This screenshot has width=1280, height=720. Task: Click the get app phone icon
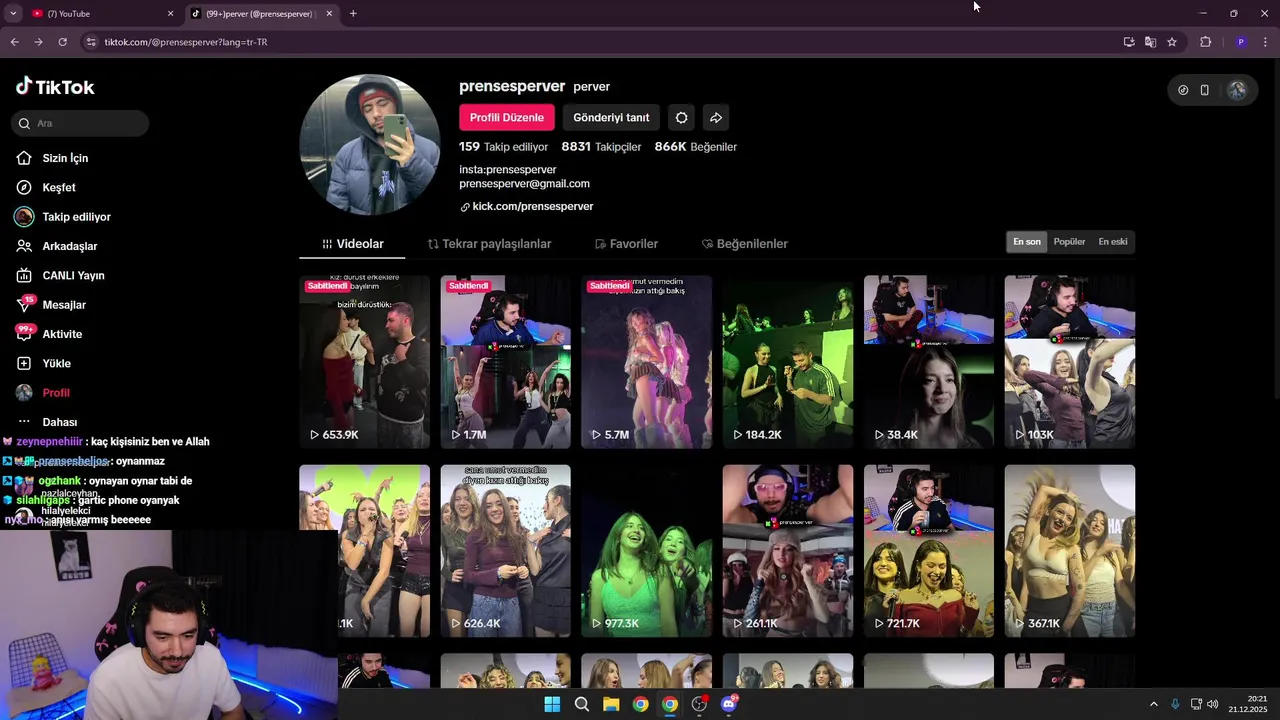coord(1205,90)
